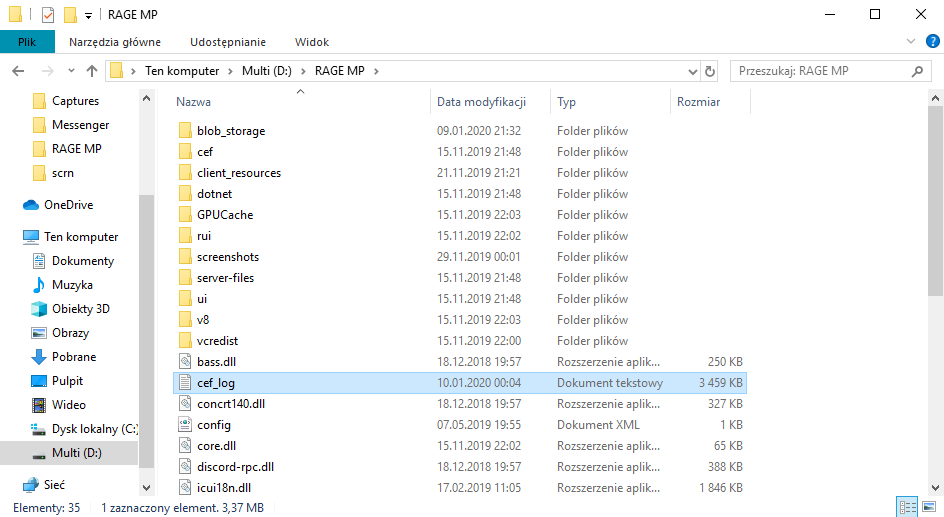Viewport: 944px width, 517px height.
Task: Go back to previous folder
Action: click(19, 71)
